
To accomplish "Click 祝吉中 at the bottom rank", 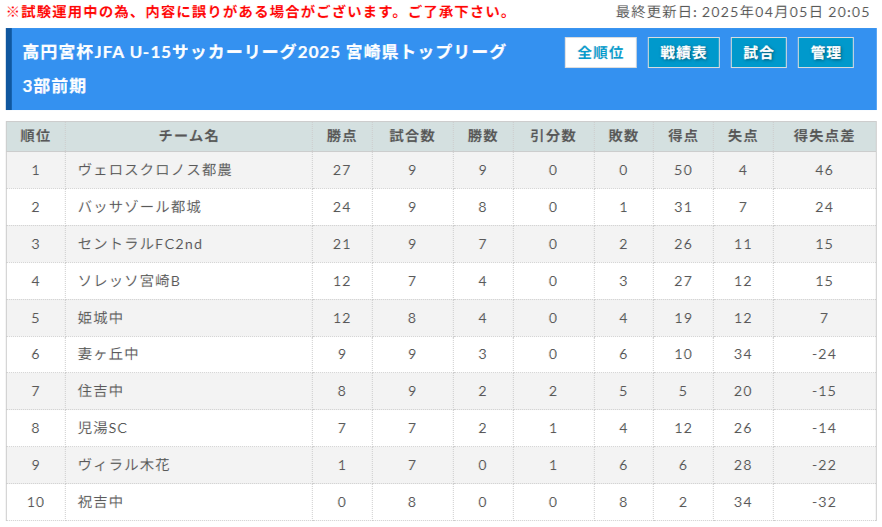I will [x=100, y=502].
